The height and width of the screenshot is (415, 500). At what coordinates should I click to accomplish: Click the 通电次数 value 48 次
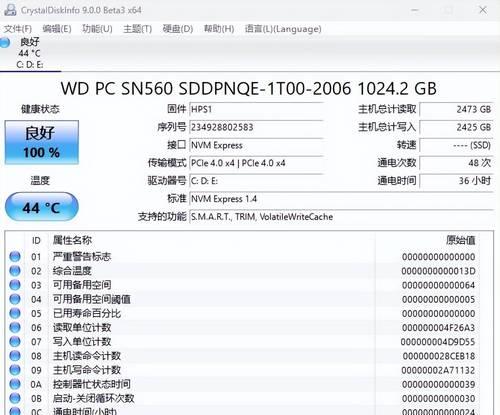click(456, 163)
